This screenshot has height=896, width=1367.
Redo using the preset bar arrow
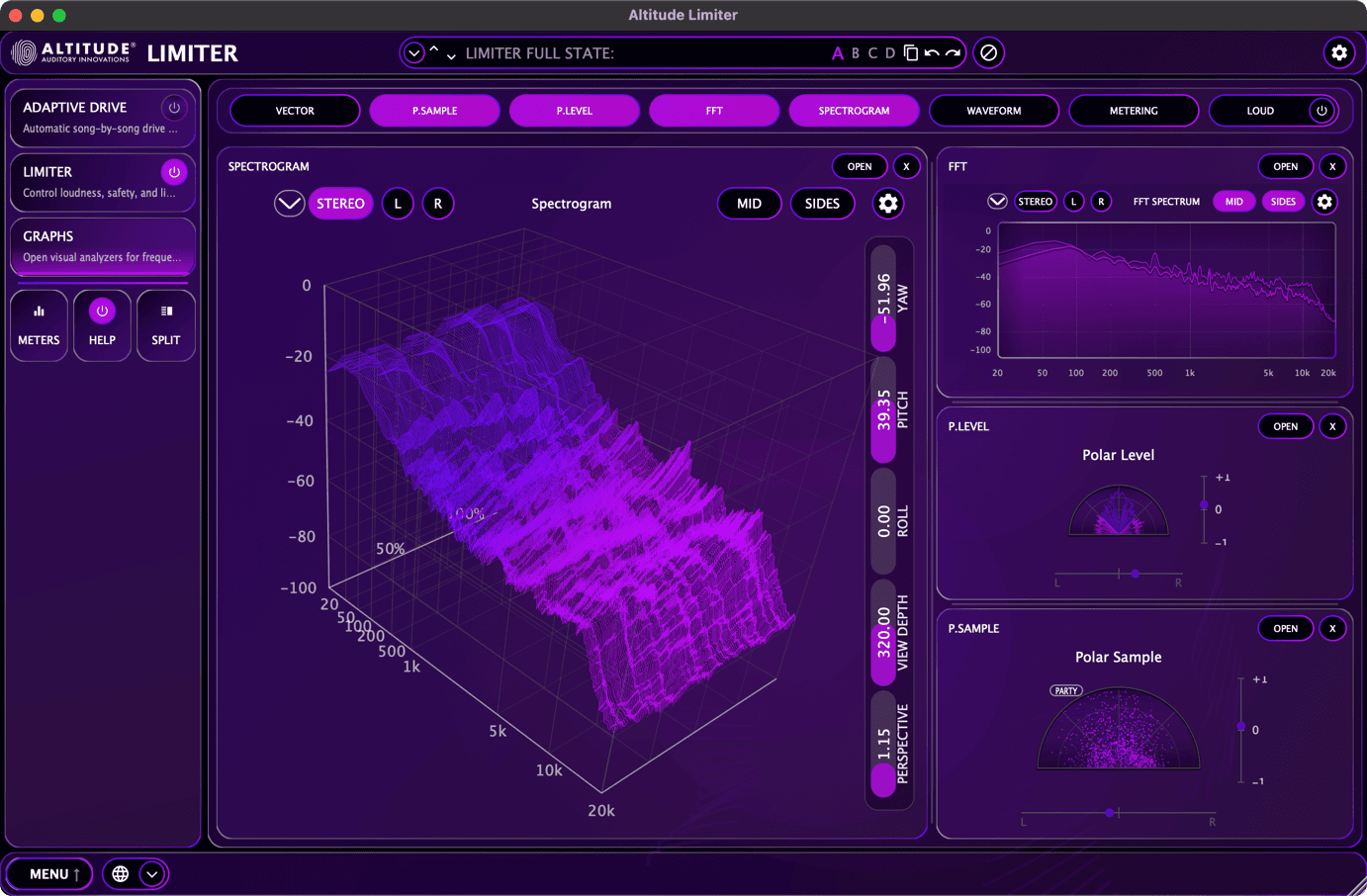[954, 53]
